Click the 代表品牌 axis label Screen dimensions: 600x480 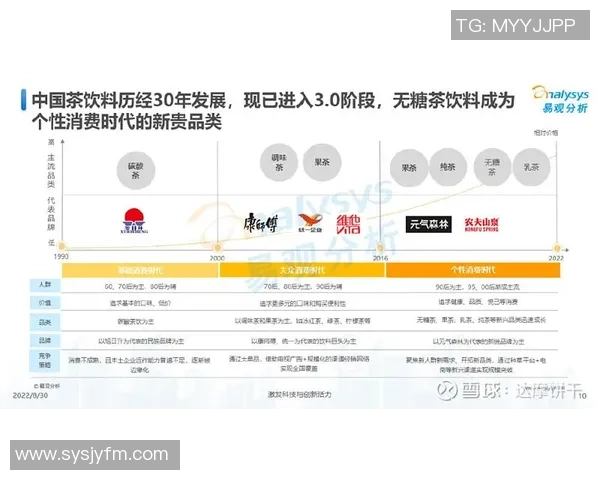[51, 214]
